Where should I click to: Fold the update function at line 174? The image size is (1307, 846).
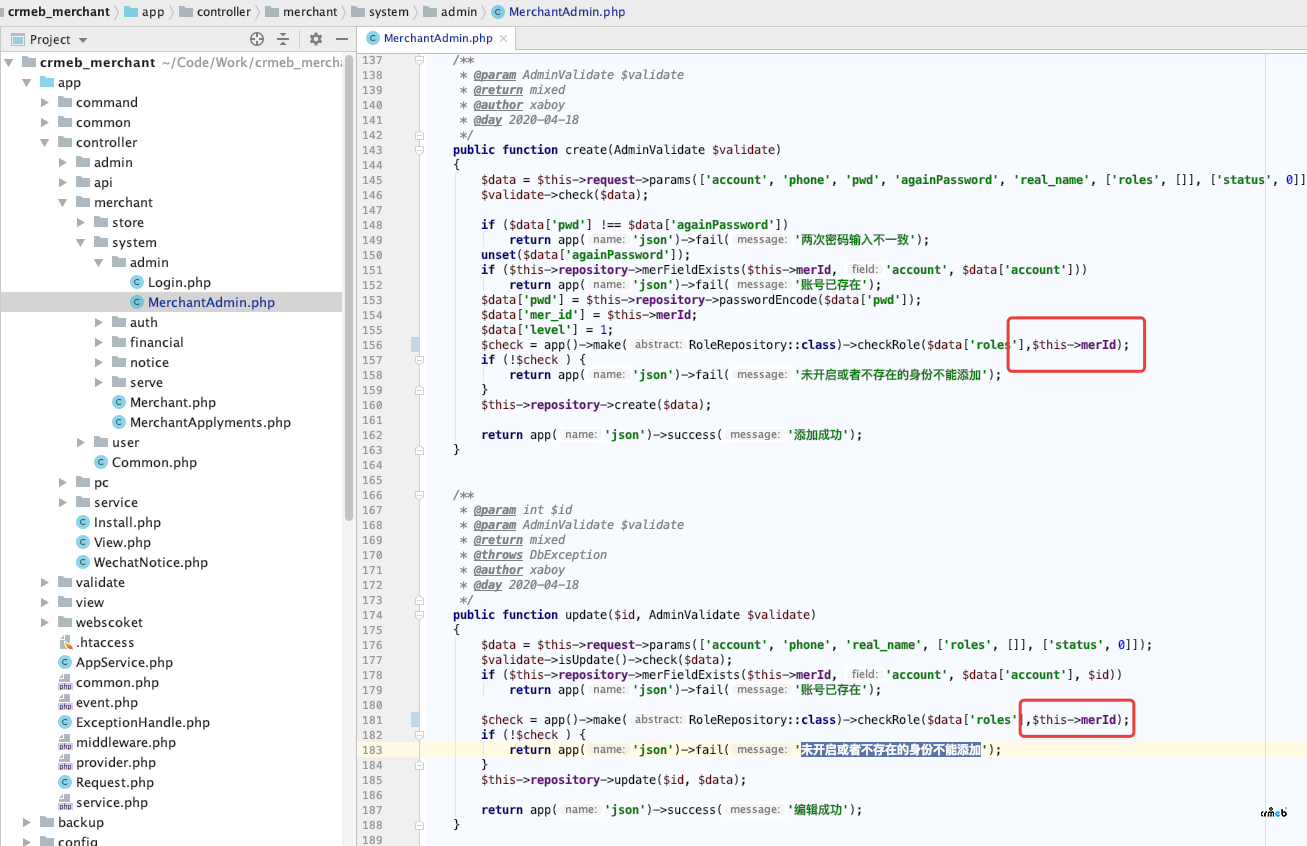pos(420,615)
